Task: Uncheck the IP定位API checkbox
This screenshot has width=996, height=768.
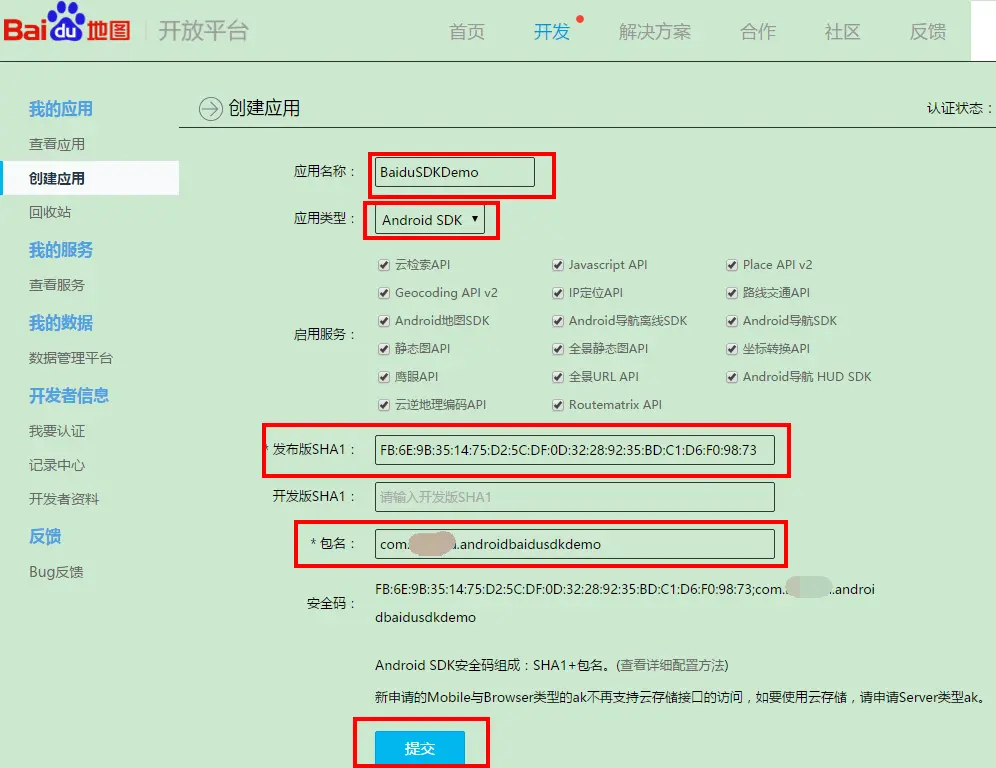Action: click(558, 293)
